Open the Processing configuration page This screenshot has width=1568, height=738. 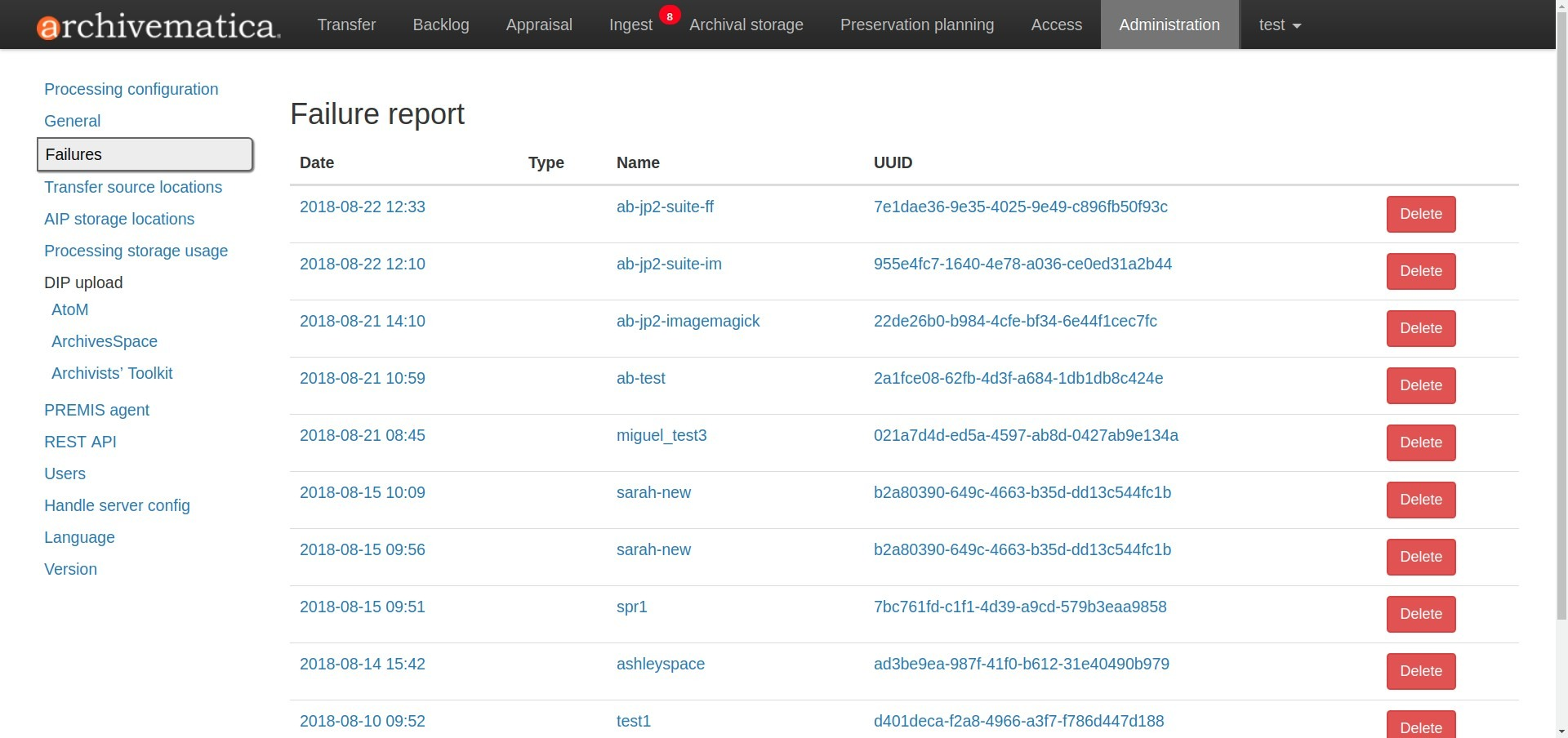click(x=131, y=89)
